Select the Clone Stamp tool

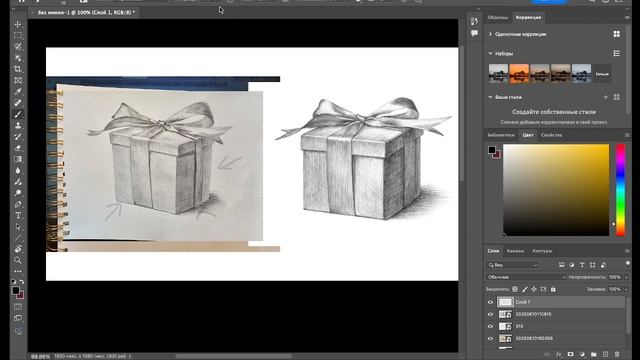pos(18,126)
